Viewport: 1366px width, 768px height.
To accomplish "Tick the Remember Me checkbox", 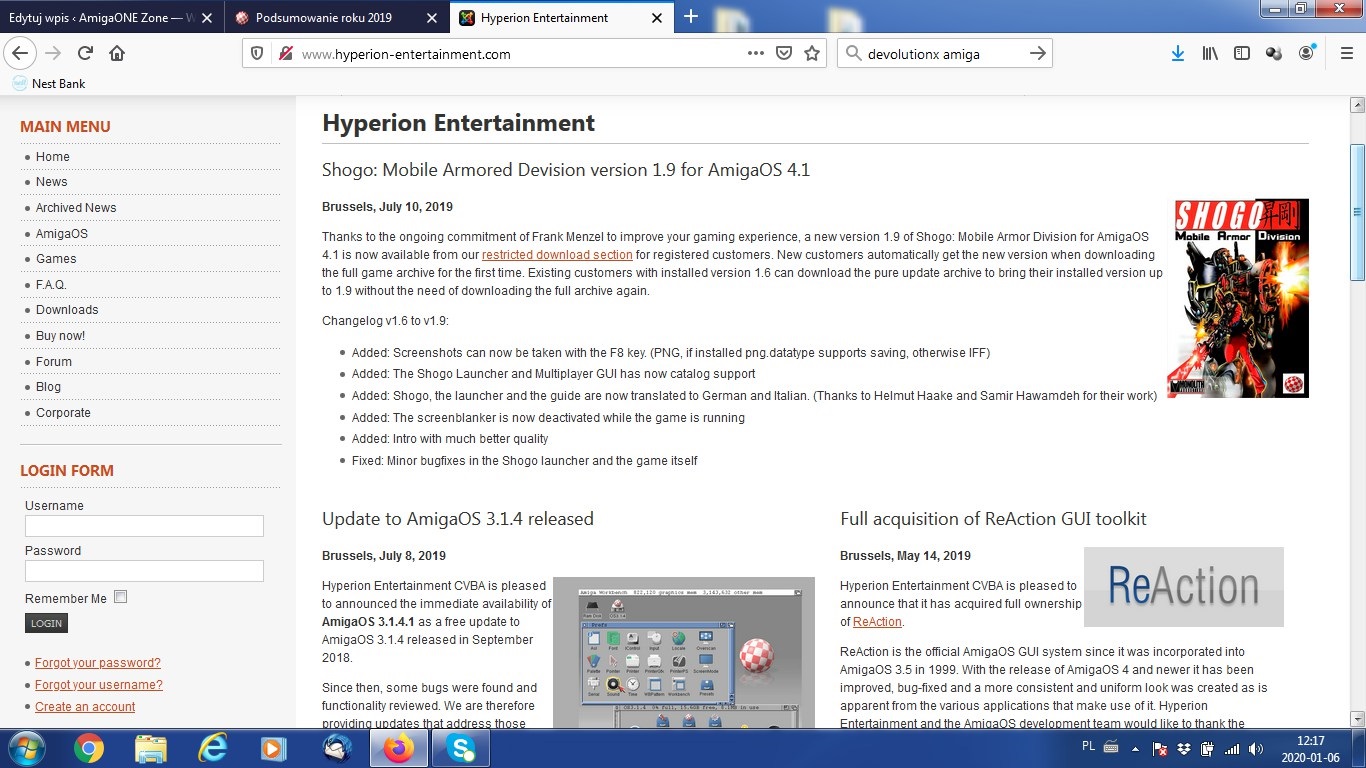I will [x=120, y=597].
